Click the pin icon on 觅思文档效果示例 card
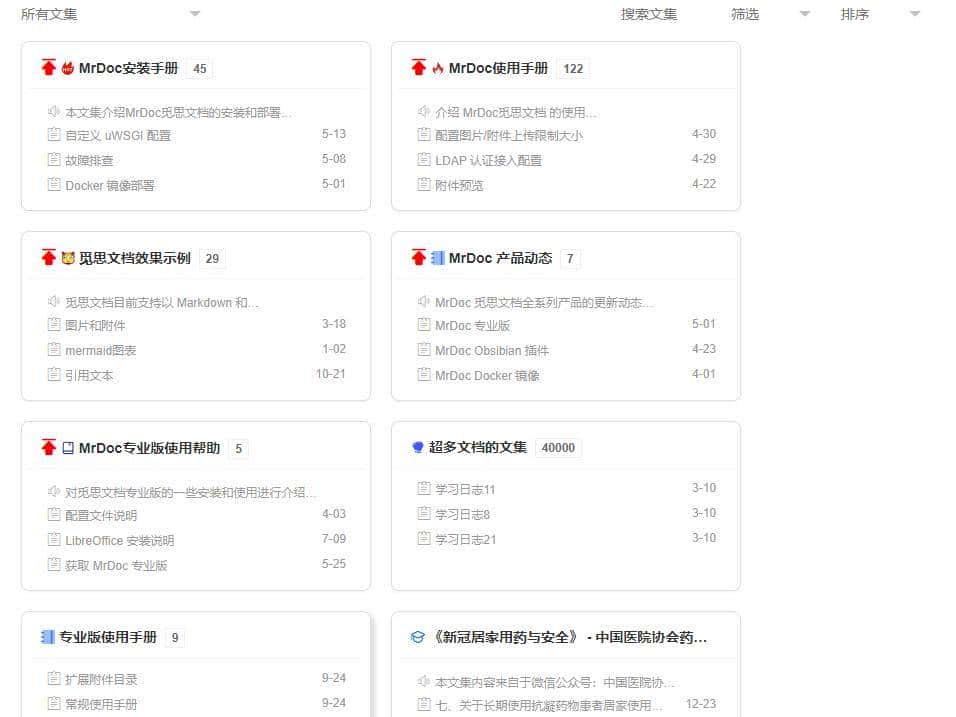Viewport: 956px width, 717px height. (x=49, y=257)
